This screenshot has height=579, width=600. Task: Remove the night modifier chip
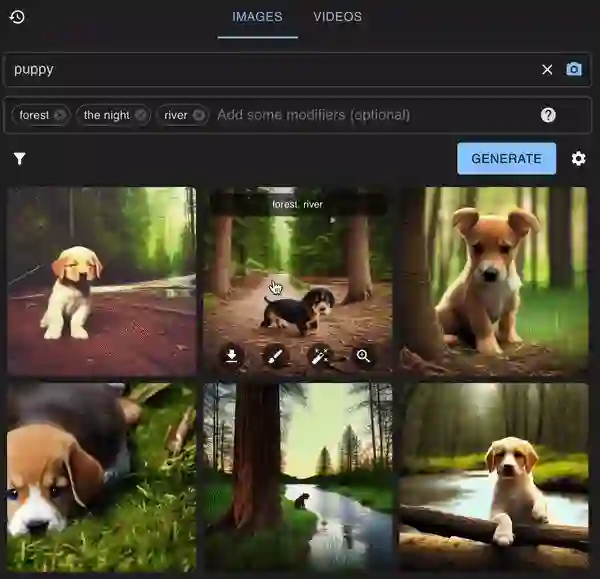pyautogui.click(x=140, y=115)
